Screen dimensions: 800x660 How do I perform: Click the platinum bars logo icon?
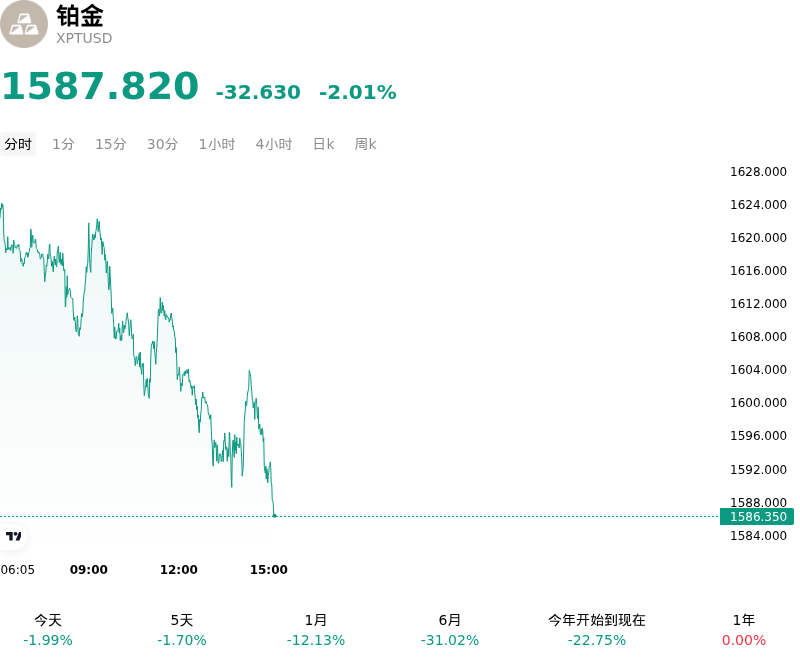(x=23, y=24)
